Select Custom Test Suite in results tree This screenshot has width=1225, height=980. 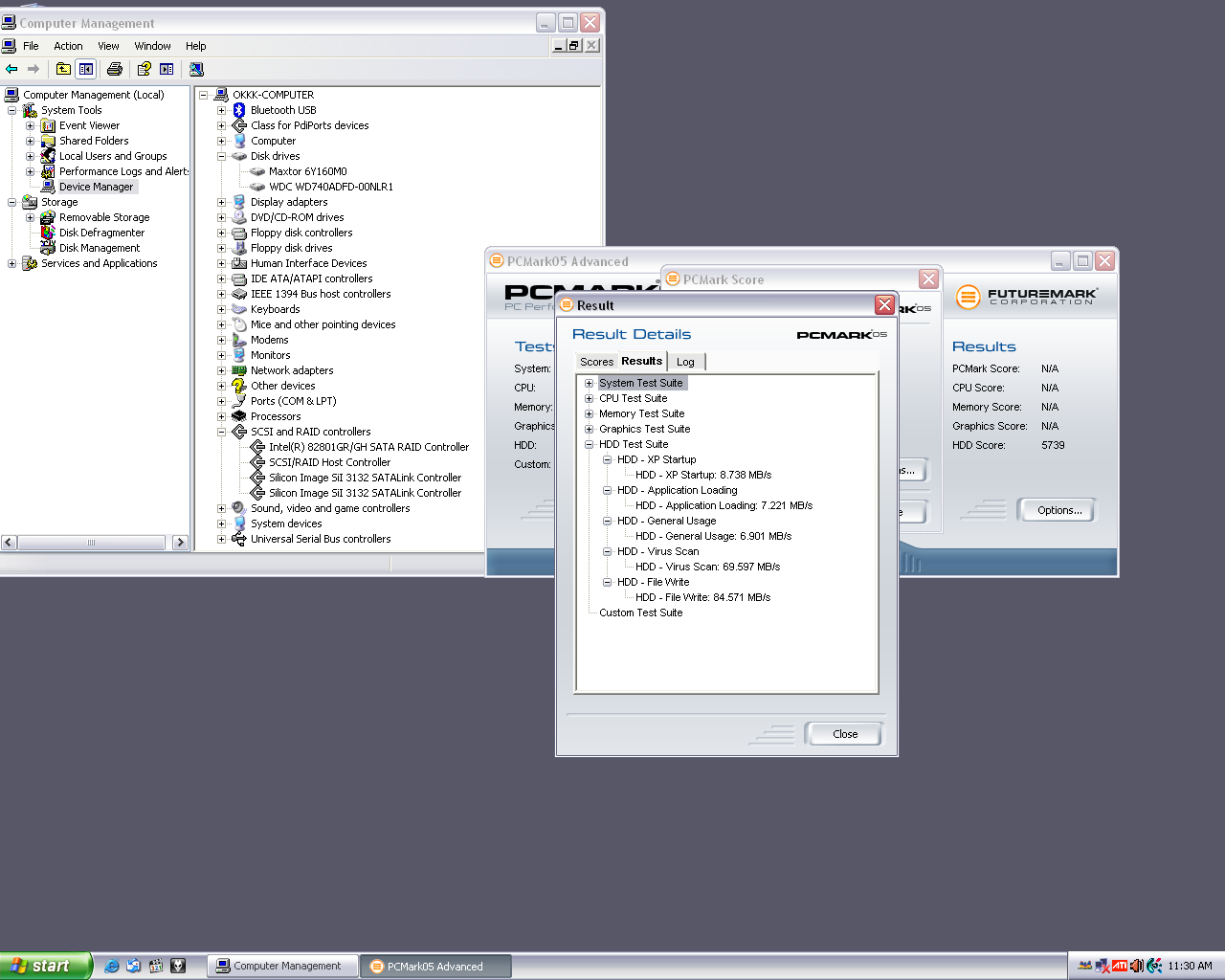[641, 612]
